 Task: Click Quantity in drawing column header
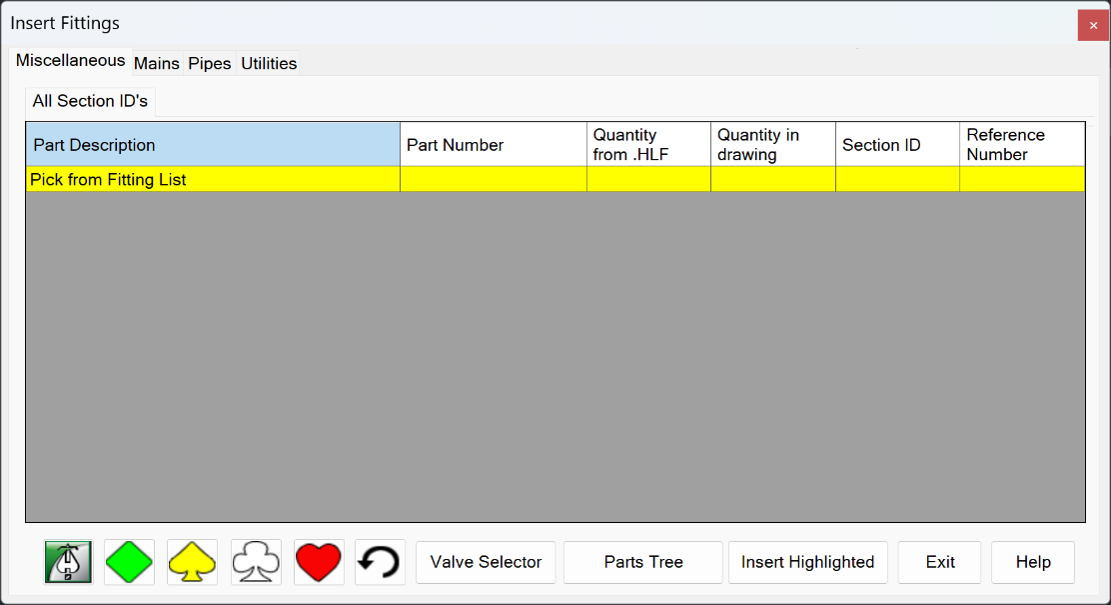click(x=773, y=145)
